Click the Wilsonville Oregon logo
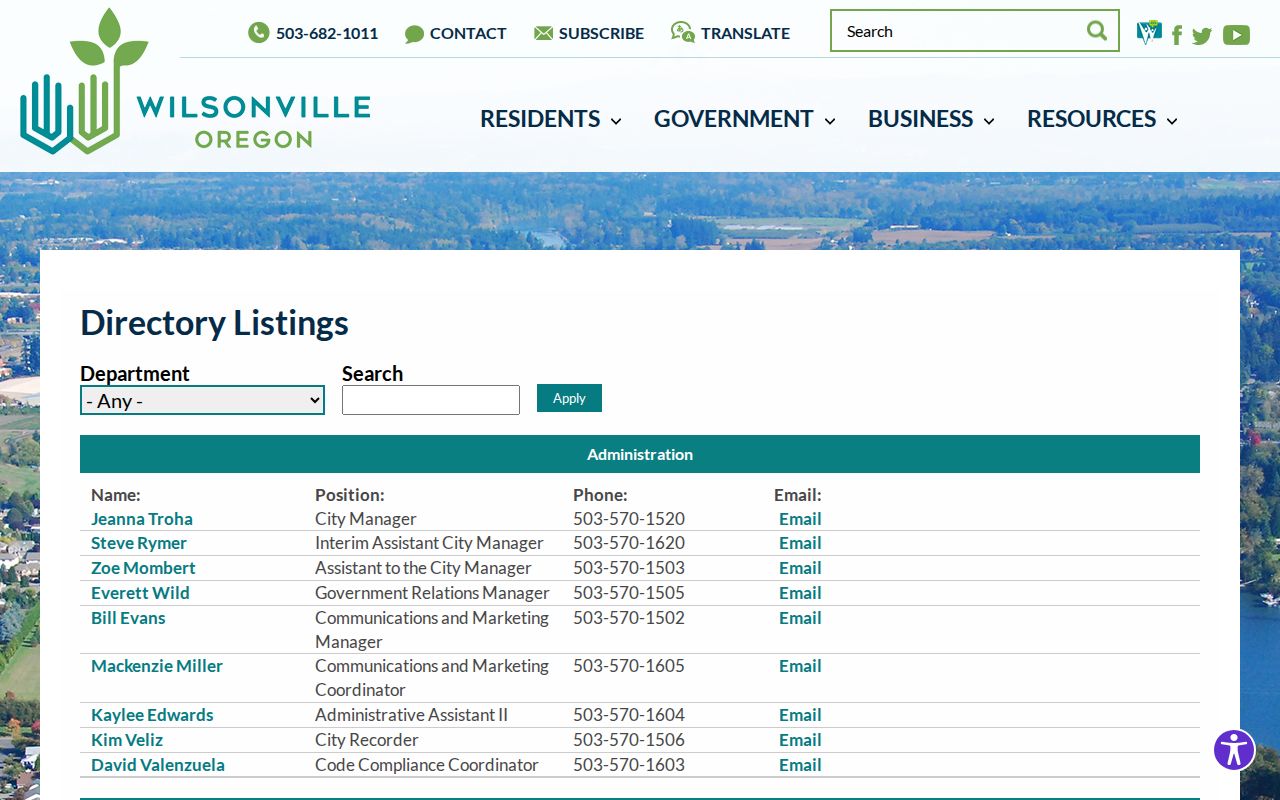The height and width of the screenshot is (800, 1280). tap(195, 82)
